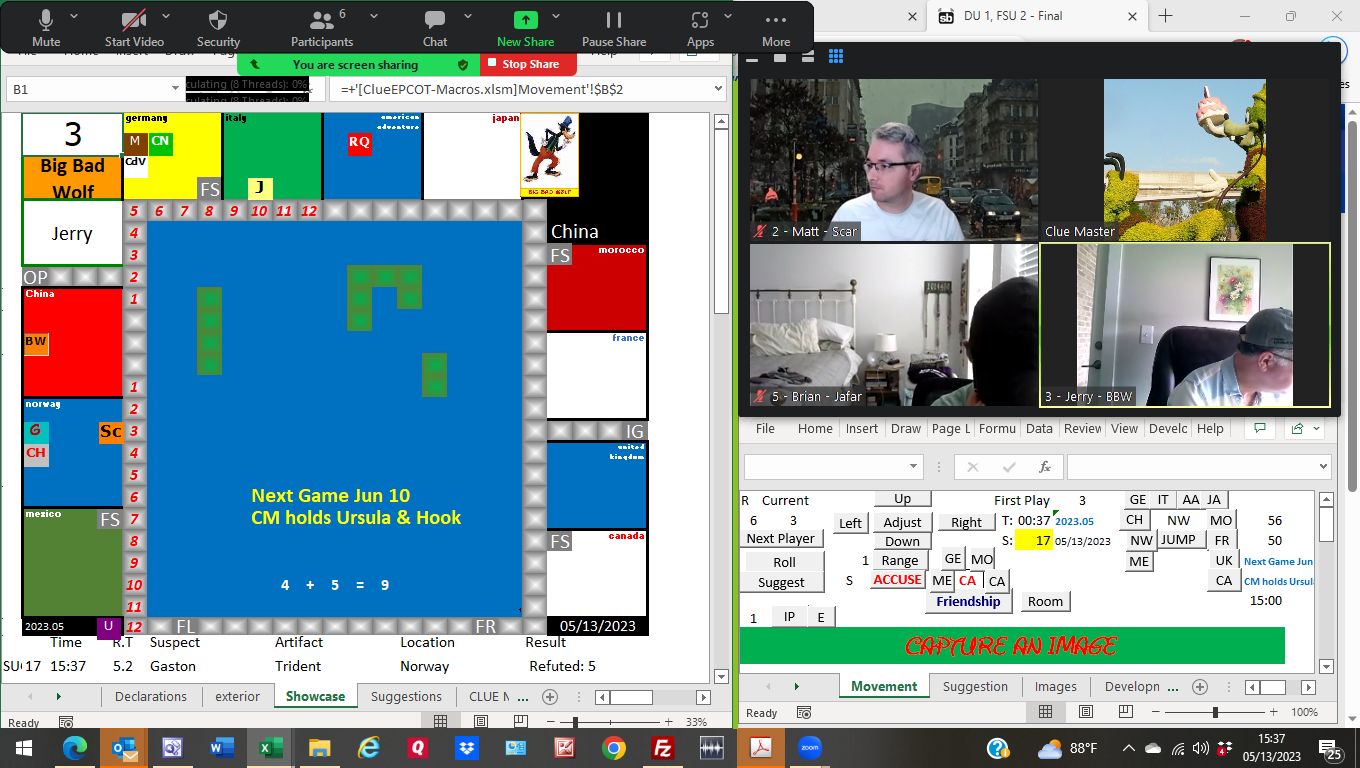Open the Name Box dropdown in right Excel
Image resolution: width=1360 pixels, height=768 pixels.
pos(914,466)
